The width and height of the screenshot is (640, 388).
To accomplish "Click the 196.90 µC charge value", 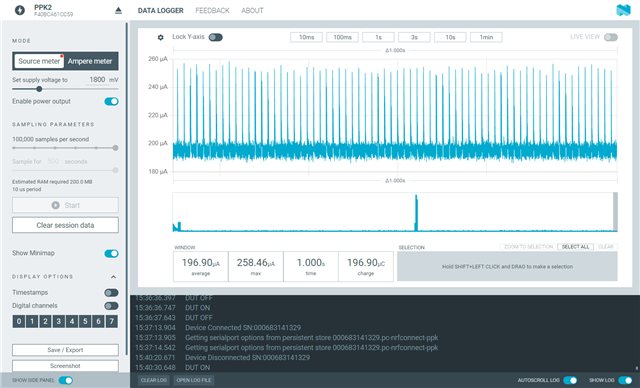I will pos(366,263).
